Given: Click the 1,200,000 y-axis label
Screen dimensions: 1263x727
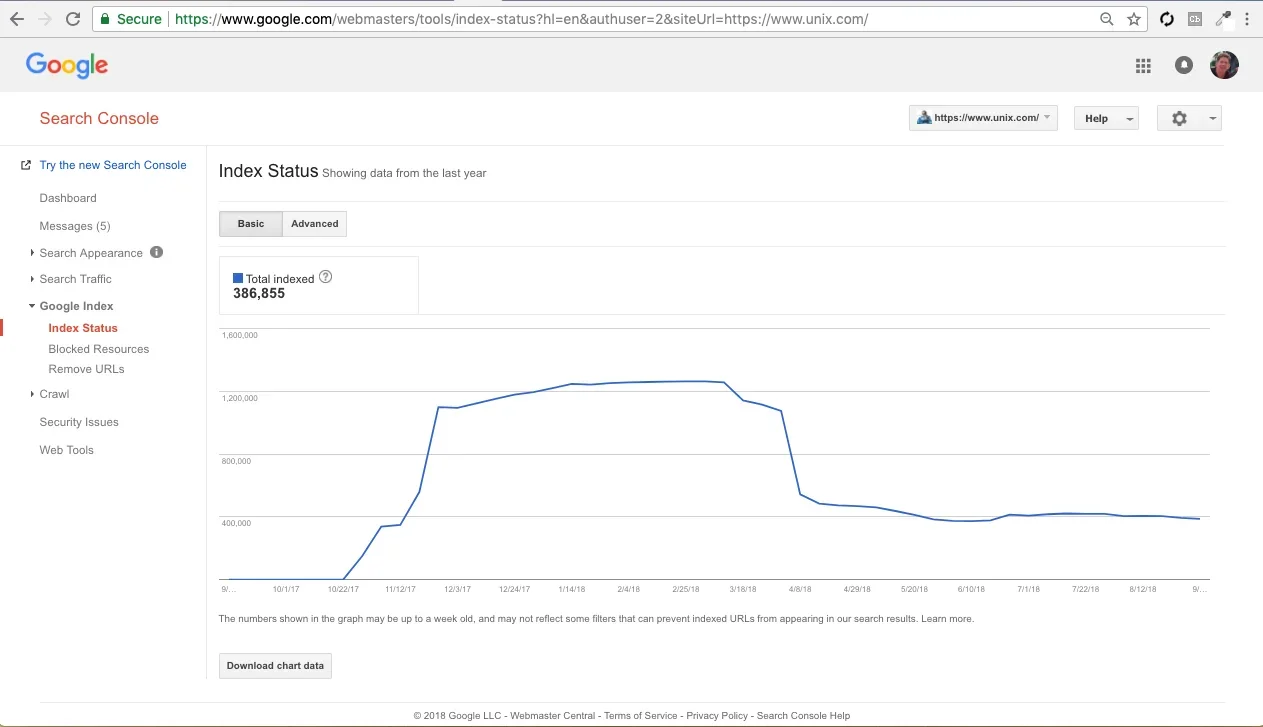Looking at the screenshot, I should 240,398.
